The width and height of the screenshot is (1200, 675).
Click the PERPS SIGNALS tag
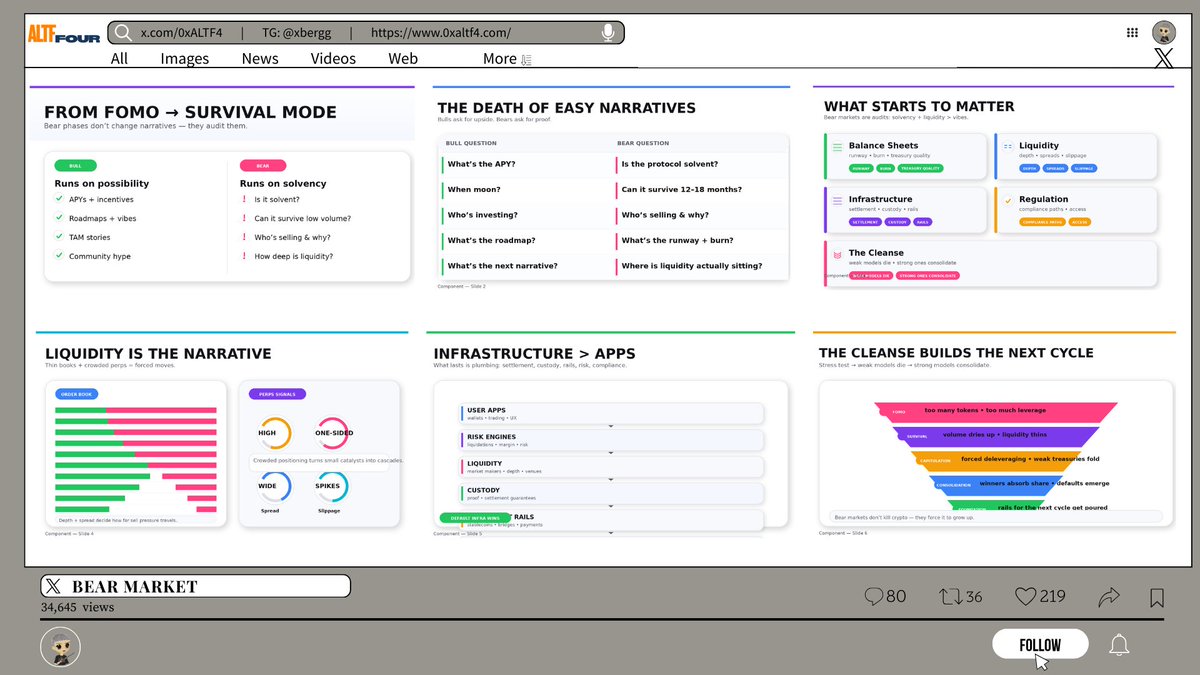coord(278,394)
